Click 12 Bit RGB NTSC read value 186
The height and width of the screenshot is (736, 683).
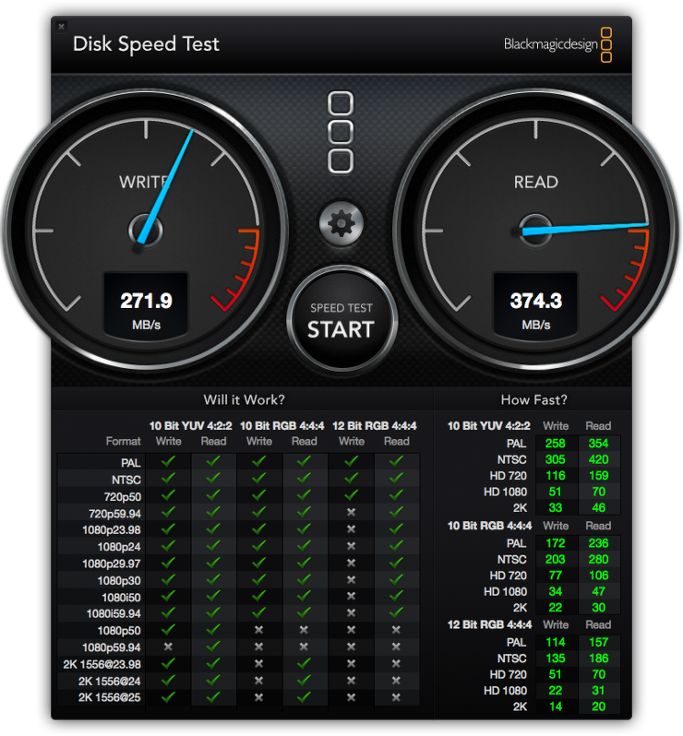click(x=599, y=659)
